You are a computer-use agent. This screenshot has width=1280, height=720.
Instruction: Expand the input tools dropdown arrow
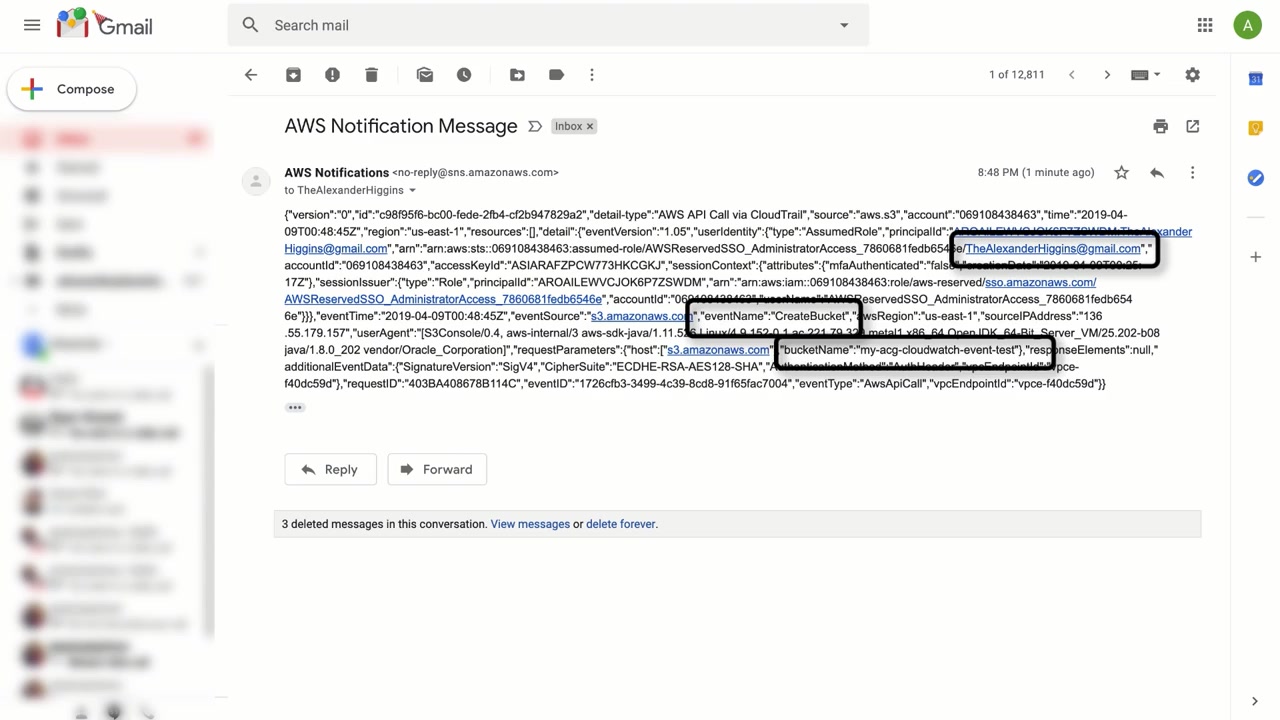(1157, 75)
